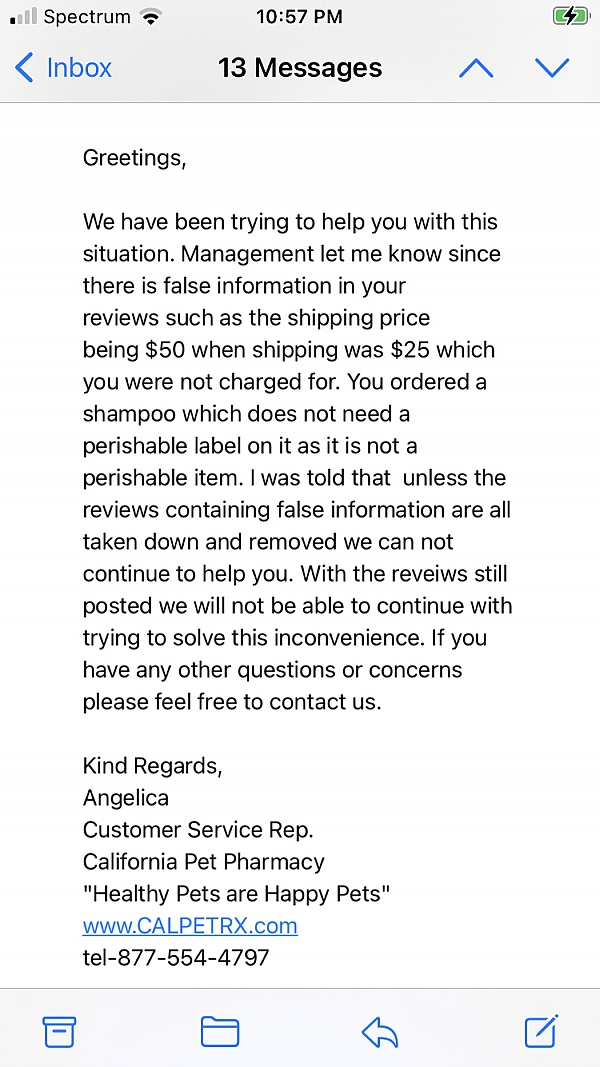Open the move-to-folder icon
The width and height of the screenshot is (600, 1067).
220,1031
